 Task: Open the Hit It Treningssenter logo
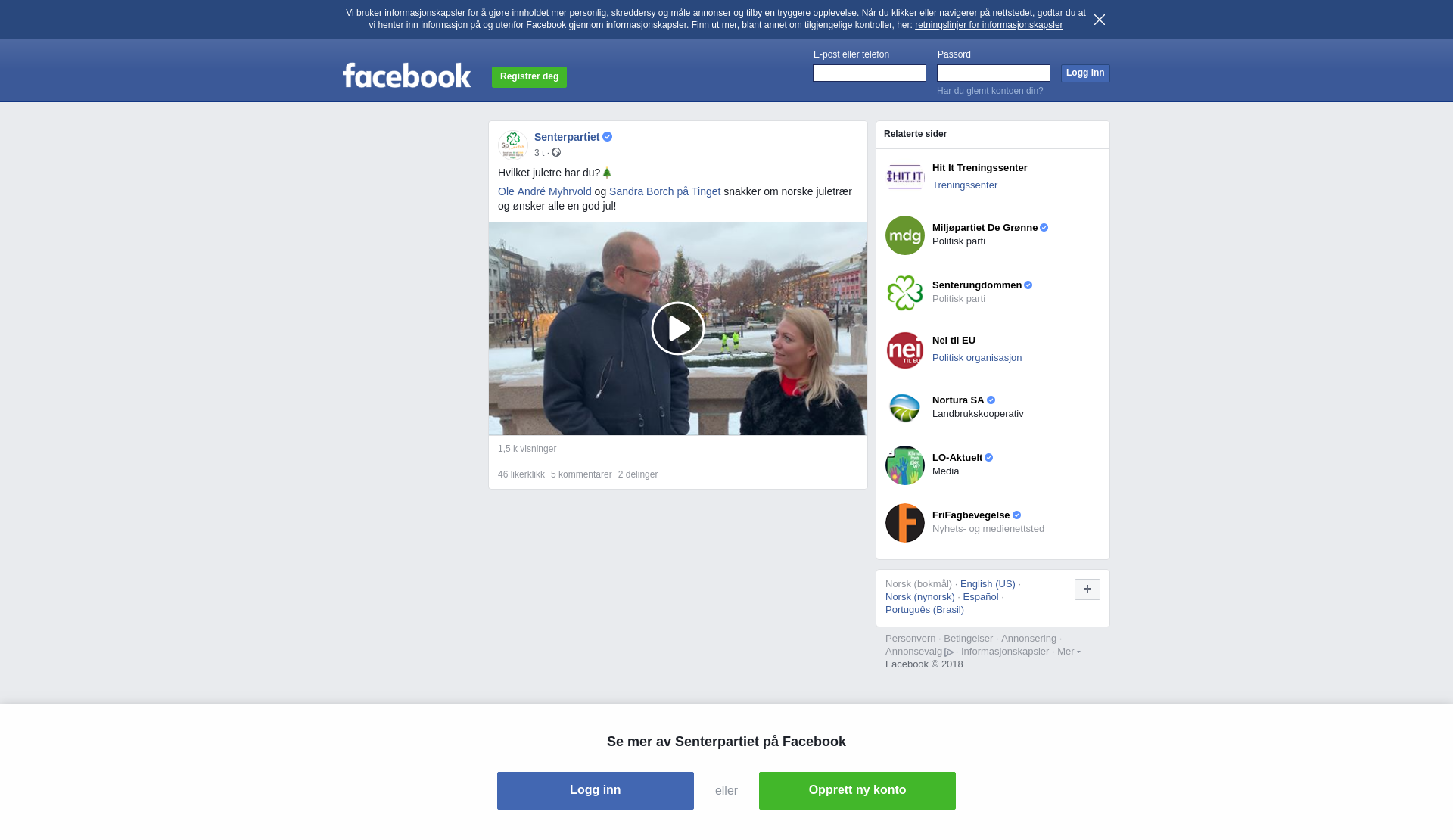[905, 178]
